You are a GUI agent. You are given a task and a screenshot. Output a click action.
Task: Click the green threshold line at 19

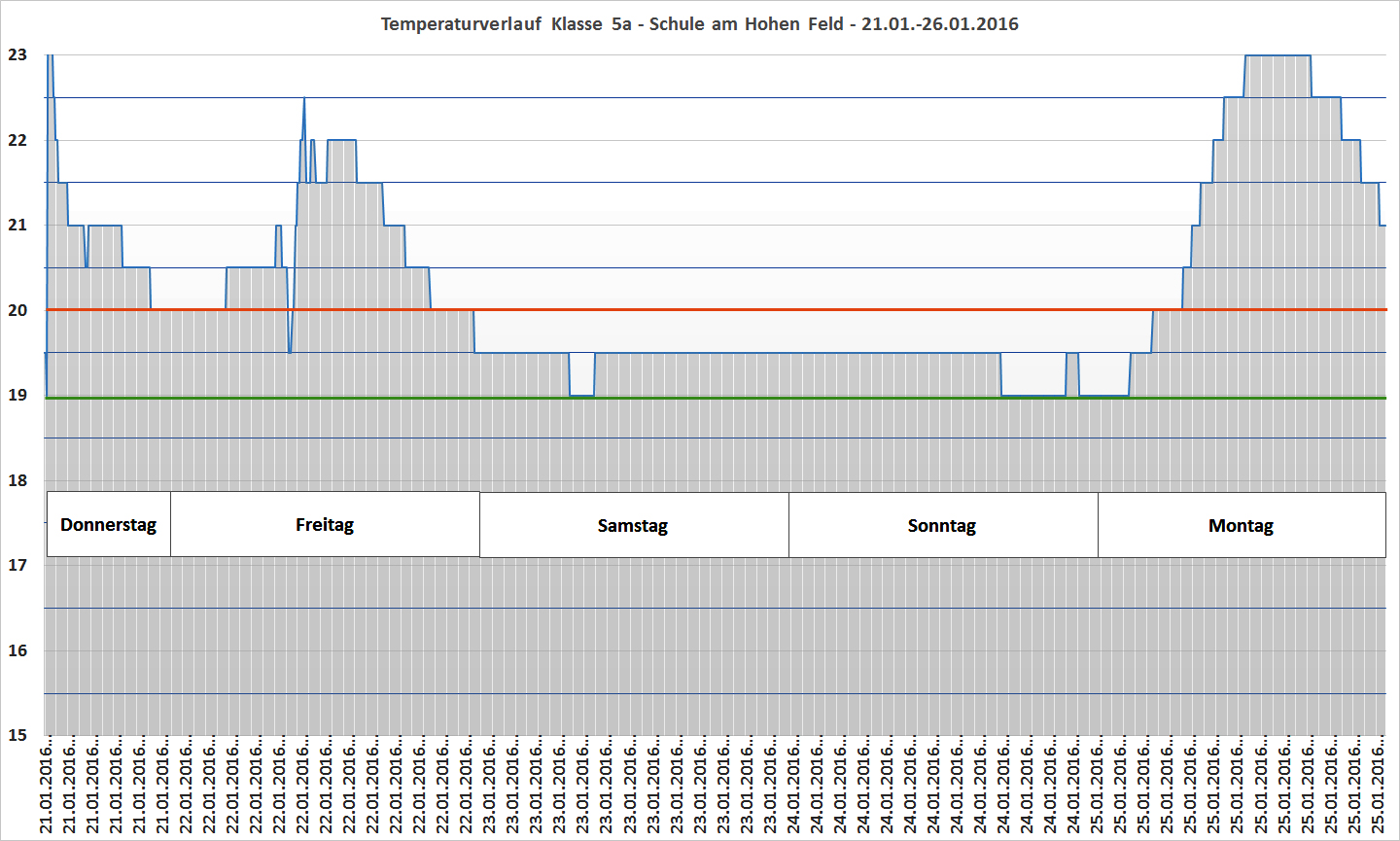(778, 398)
